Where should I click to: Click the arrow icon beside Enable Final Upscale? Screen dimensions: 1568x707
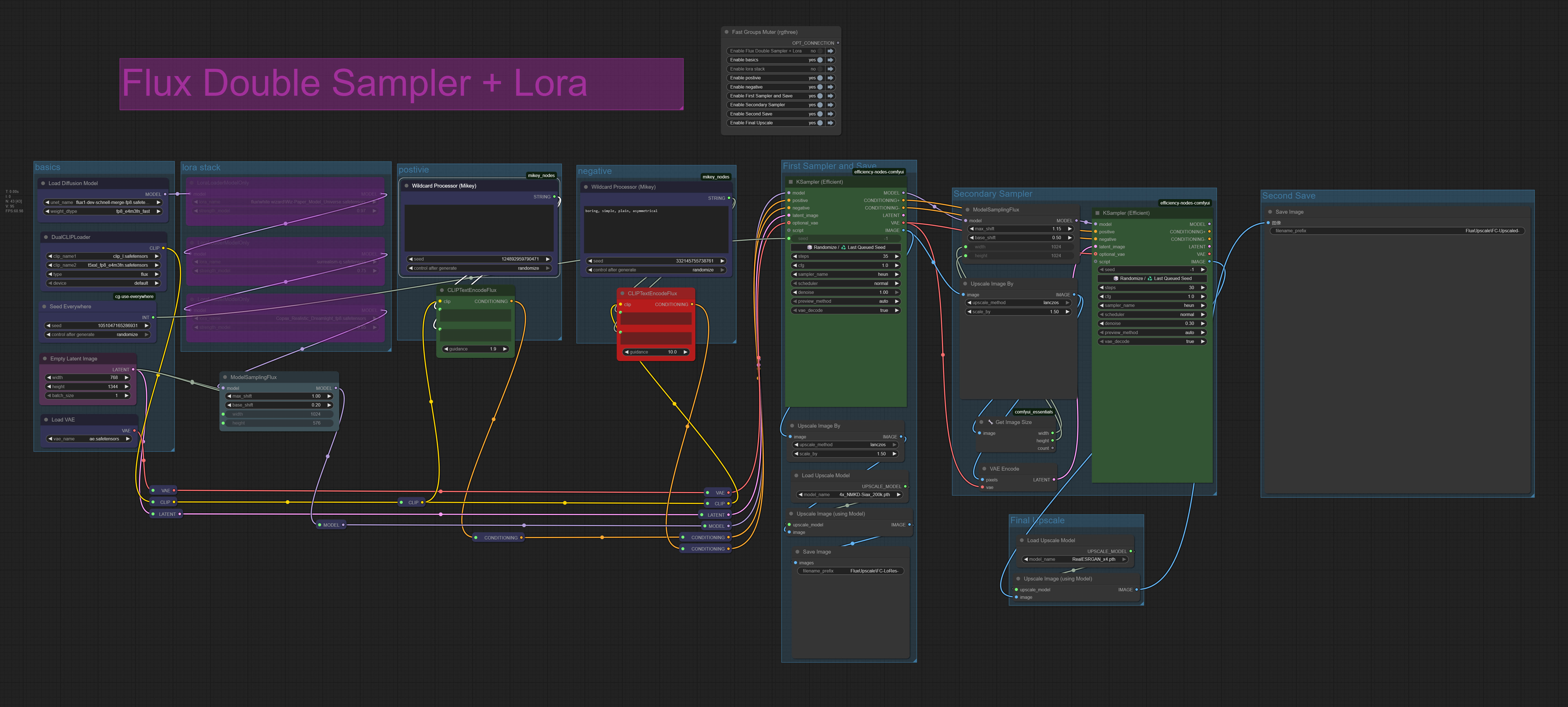tap(830, 123)
